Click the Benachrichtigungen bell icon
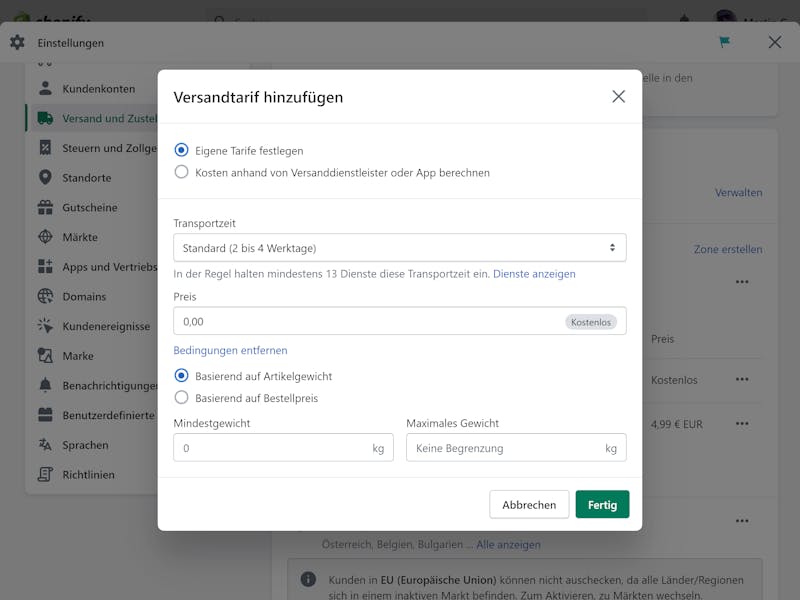 (x=45, y=385)
